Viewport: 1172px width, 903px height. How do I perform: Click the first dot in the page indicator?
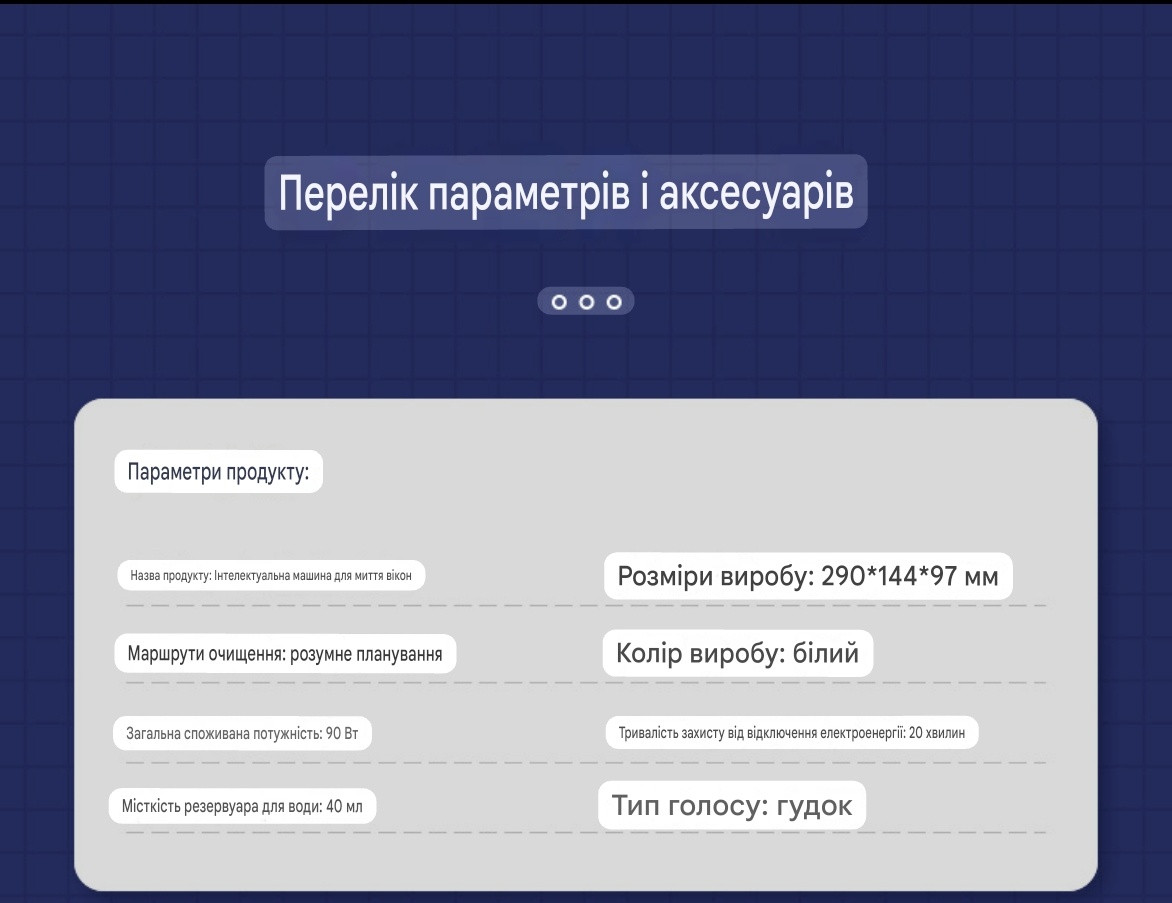pyautogui.click(x=559, y=302)
